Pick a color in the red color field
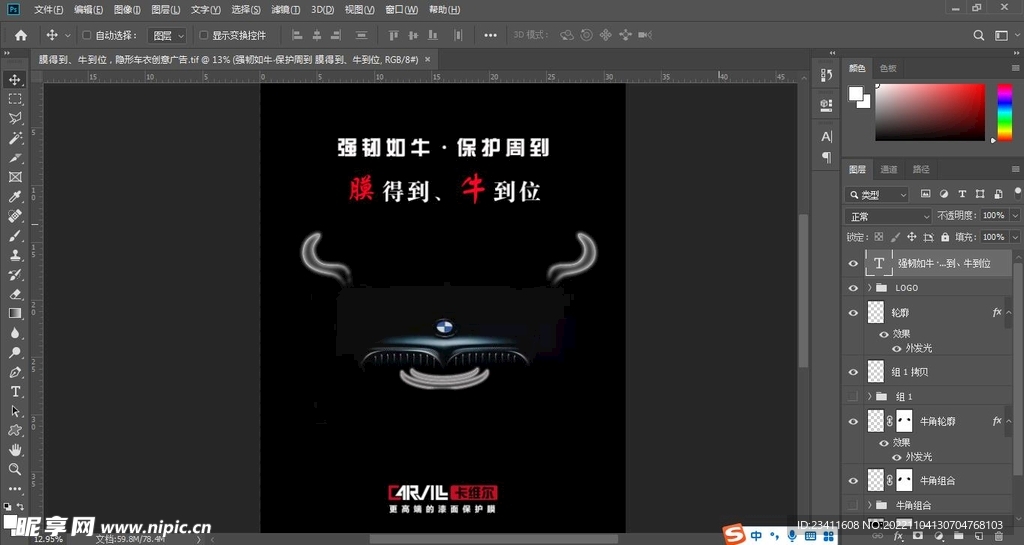Screen dimensions: 1024x545 coord(930,112)
